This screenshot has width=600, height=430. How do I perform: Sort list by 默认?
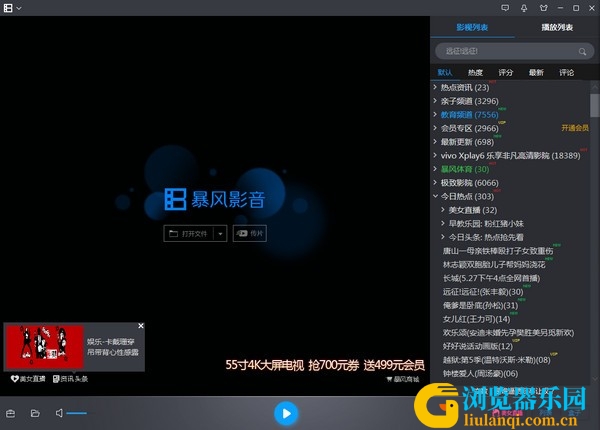click(x=445, y=72)
